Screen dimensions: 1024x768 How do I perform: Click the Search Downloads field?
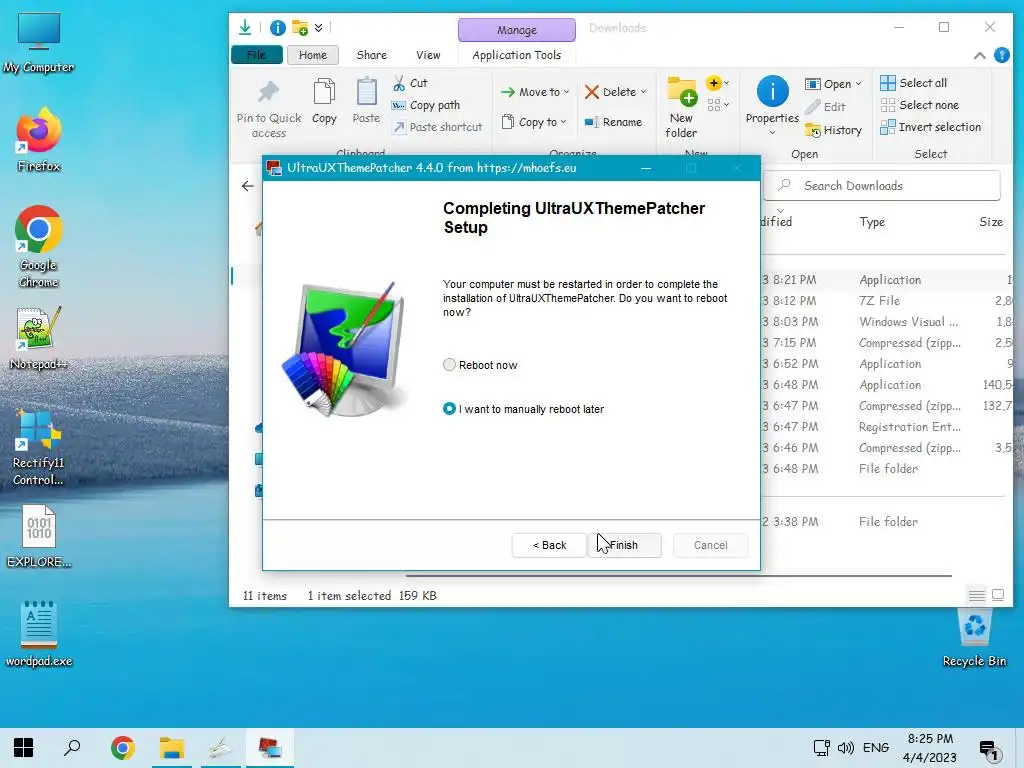[x=881, y=186]
